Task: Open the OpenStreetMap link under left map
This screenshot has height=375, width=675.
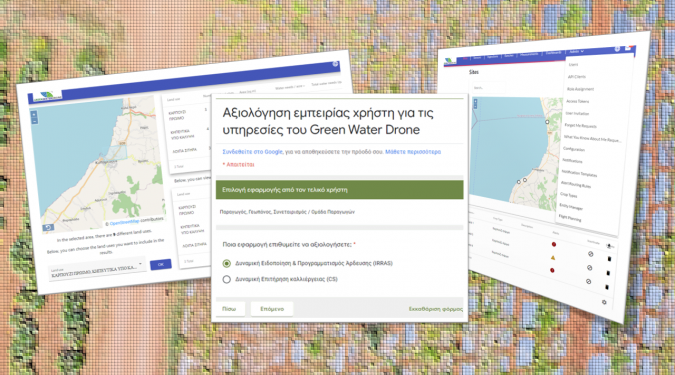Action: 124,223
